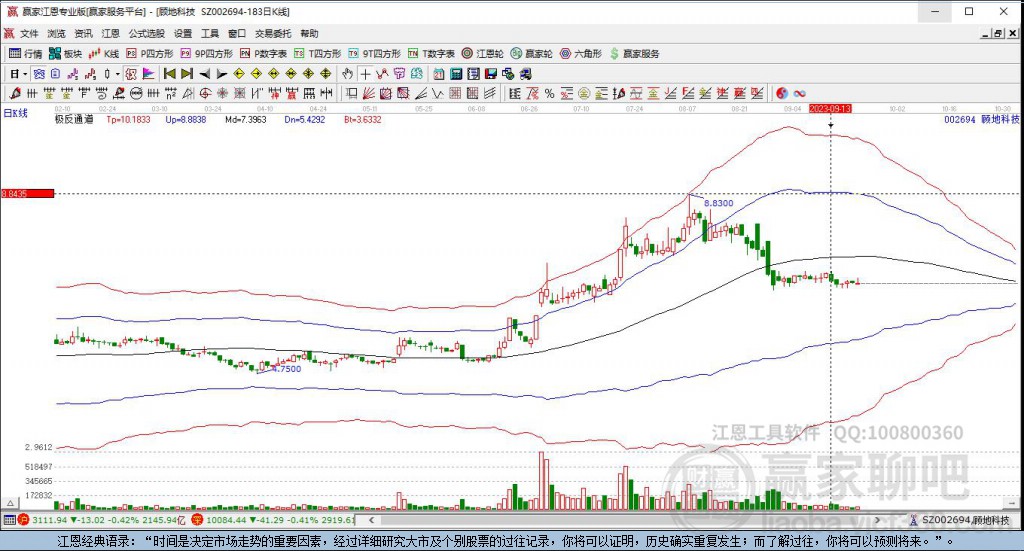Collapse volume pane with up-triangle button
The image size is (1024, 551).
(x=10, y=503)
